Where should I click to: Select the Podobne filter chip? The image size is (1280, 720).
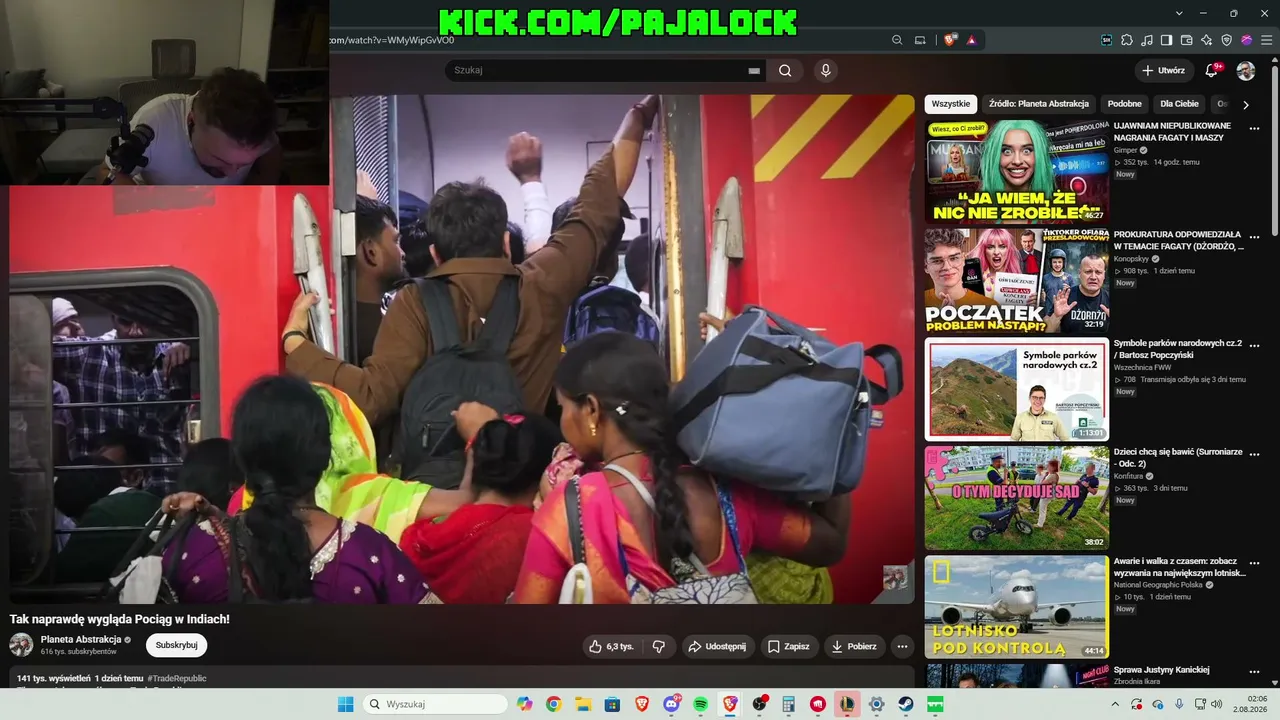(x=1124, y=104)
